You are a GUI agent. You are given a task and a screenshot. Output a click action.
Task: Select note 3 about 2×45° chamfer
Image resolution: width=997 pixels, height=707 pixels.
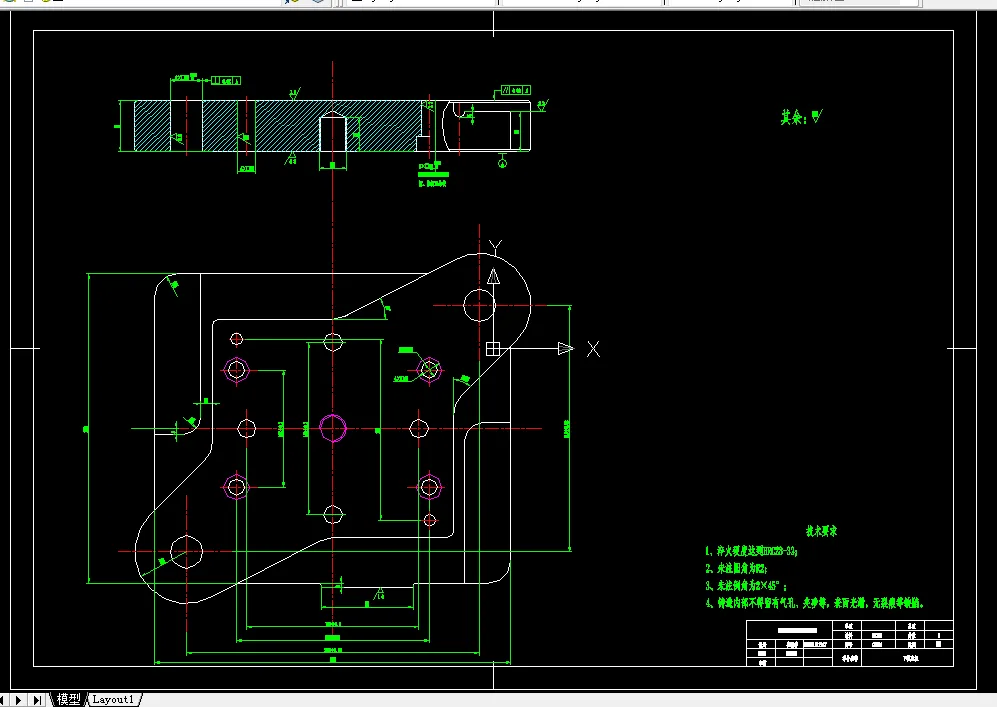(746, 586)
